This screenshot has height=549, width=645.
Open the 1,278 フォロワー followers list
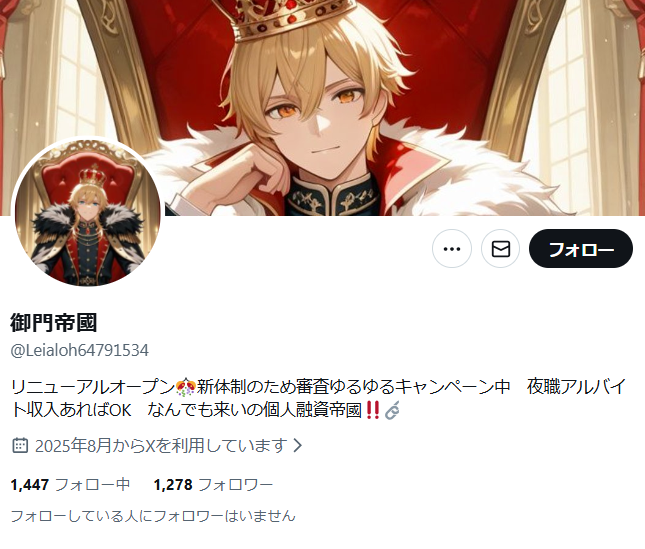click(x=213, y=484)
